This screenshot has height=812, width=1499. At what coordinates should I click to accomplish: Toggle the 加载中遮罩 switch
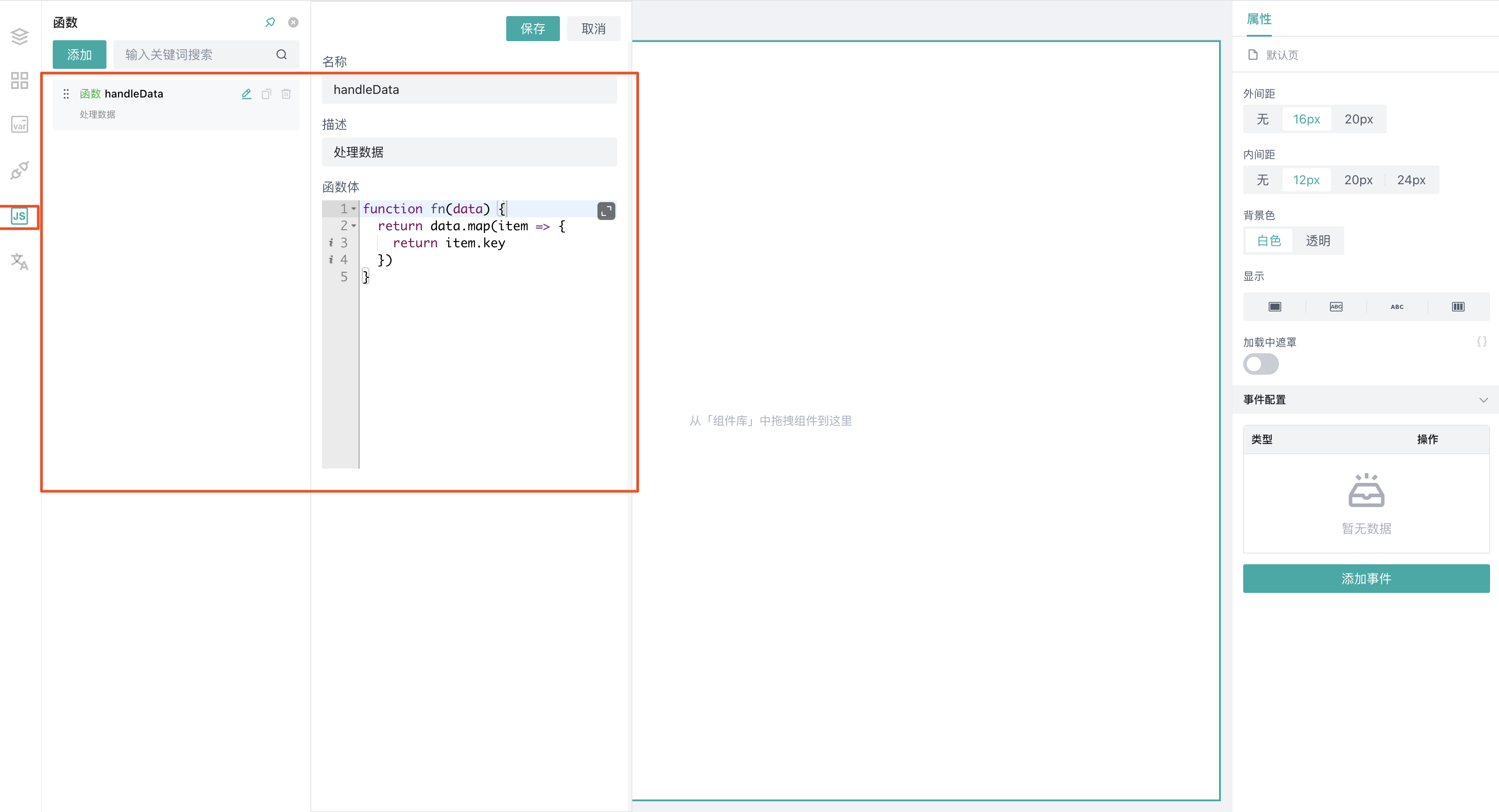tap(1260, 364)
